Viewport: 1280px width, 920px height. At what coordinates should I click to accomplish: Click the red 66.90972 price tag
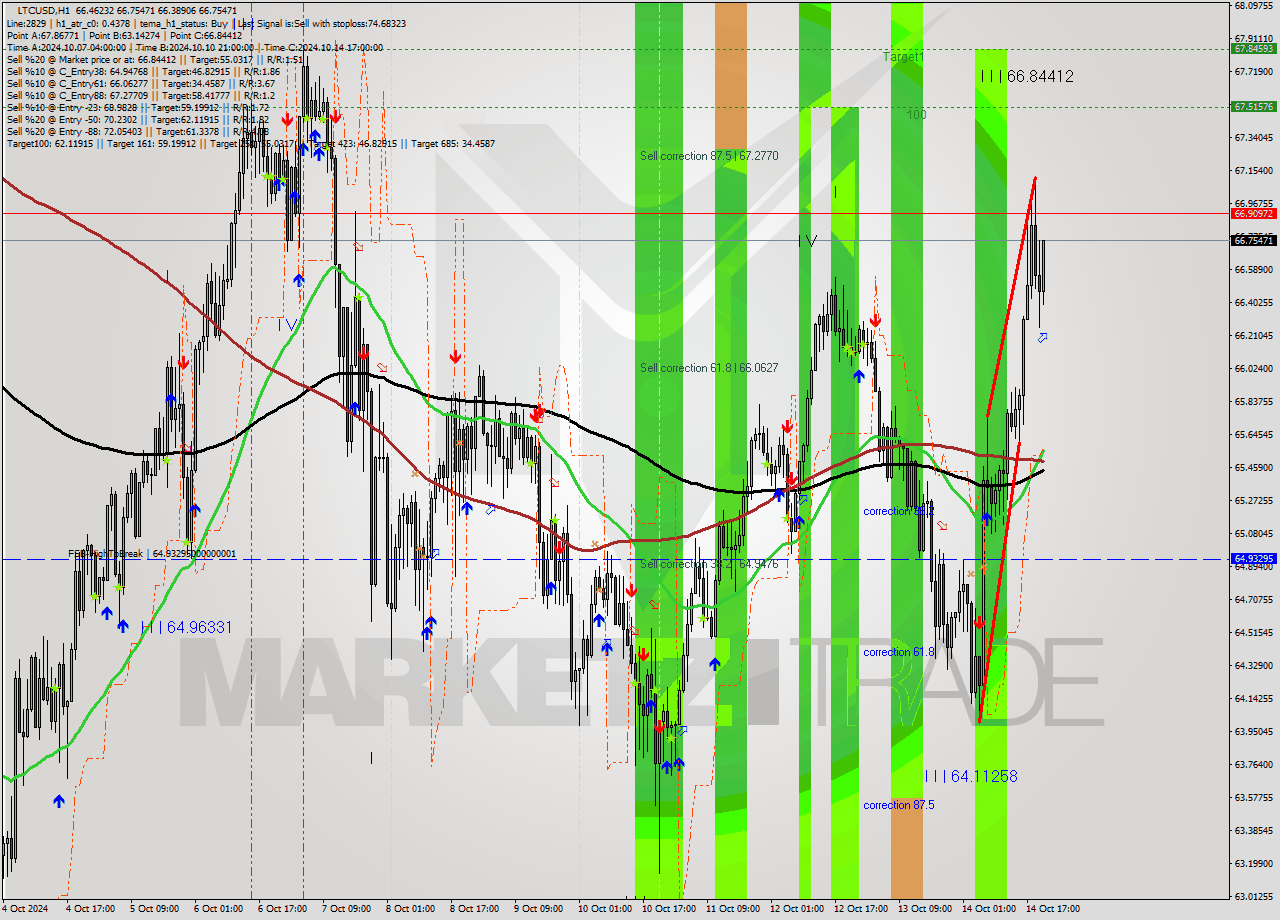[x=1253, y=213]
